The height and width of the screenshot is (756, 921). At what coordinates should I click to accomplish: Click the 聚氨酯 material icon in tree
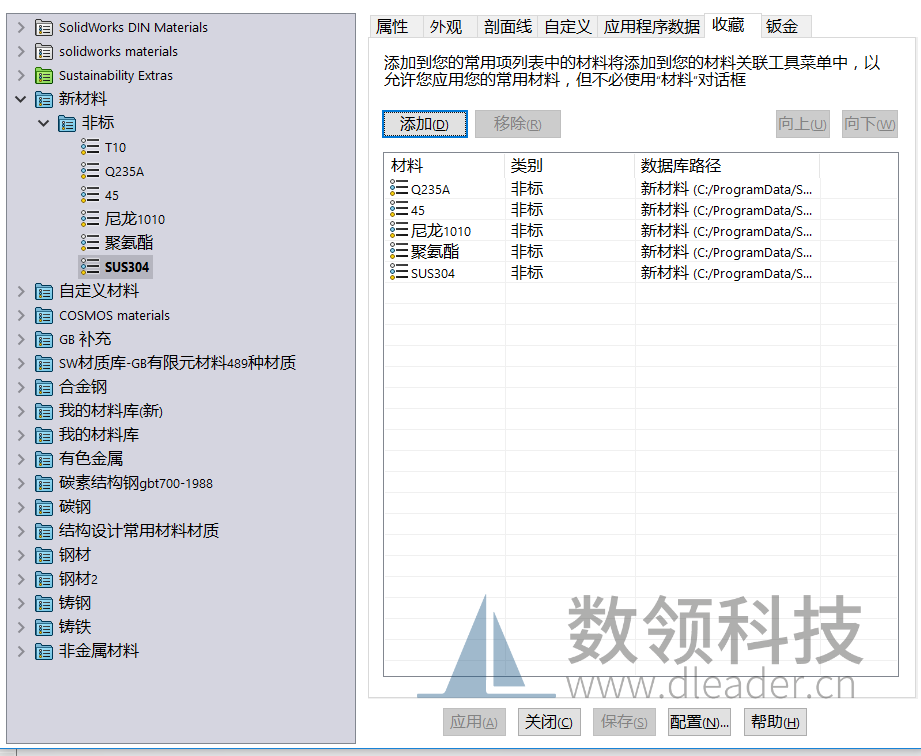(90, 242)
